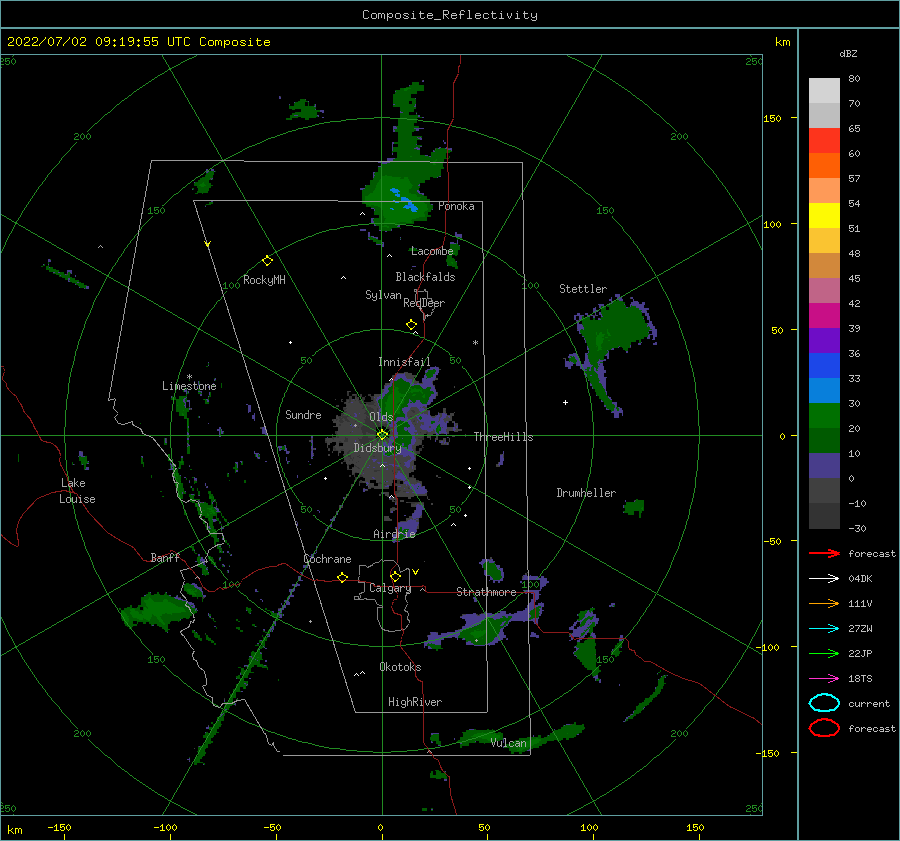Screen dimensions: 900x841
Task: Click the light blue swatch in dBZ scale
Action: pos(824,390)
